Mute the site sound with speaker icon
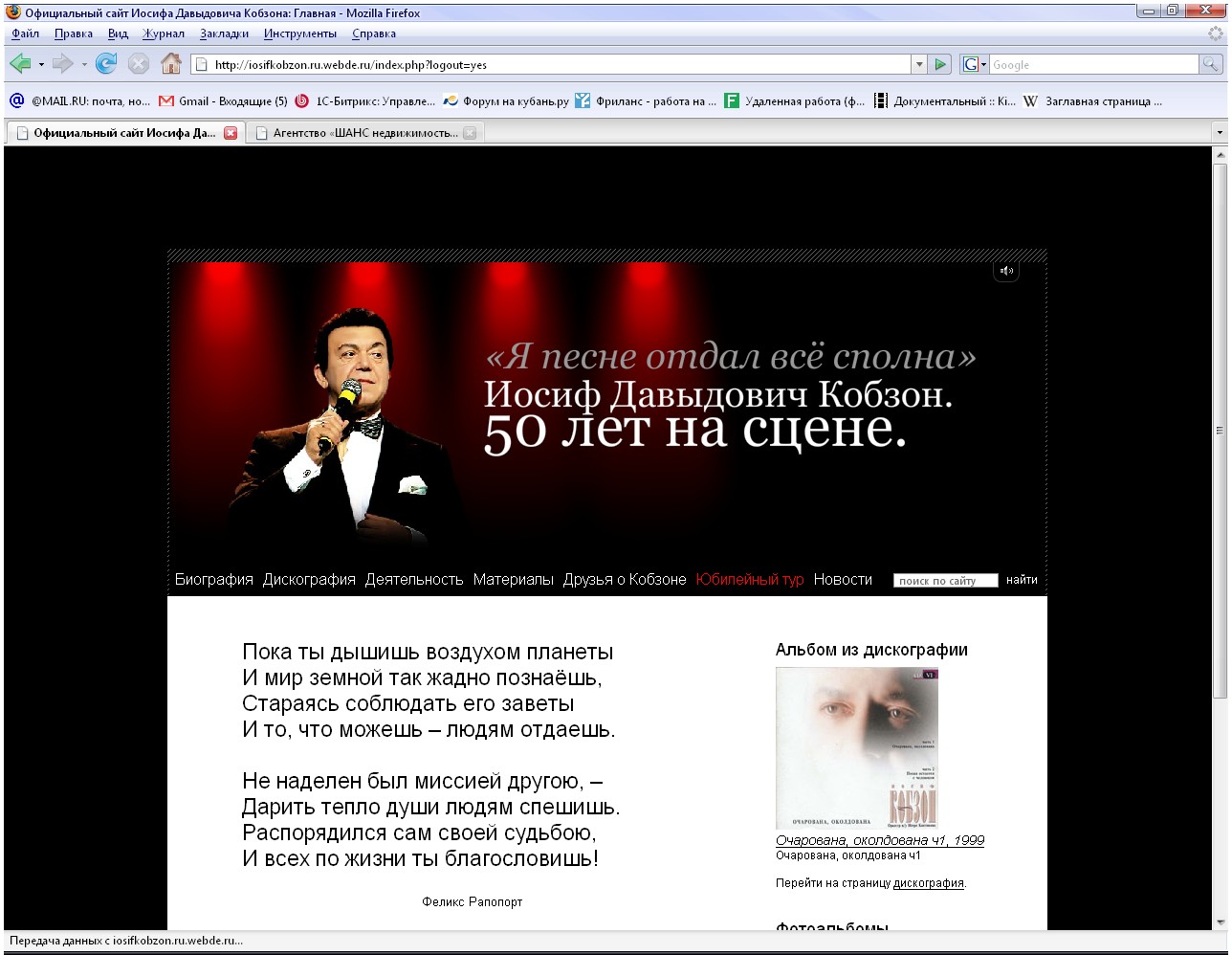 pyautogui.click(x=1006, y=272)
